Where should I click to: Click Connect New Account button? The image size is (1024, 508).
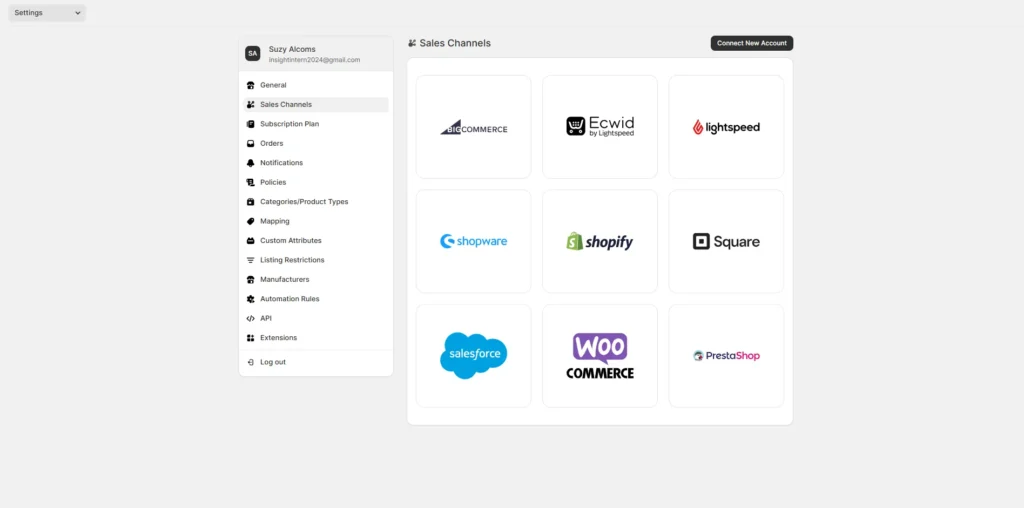[x=752, y=43]
